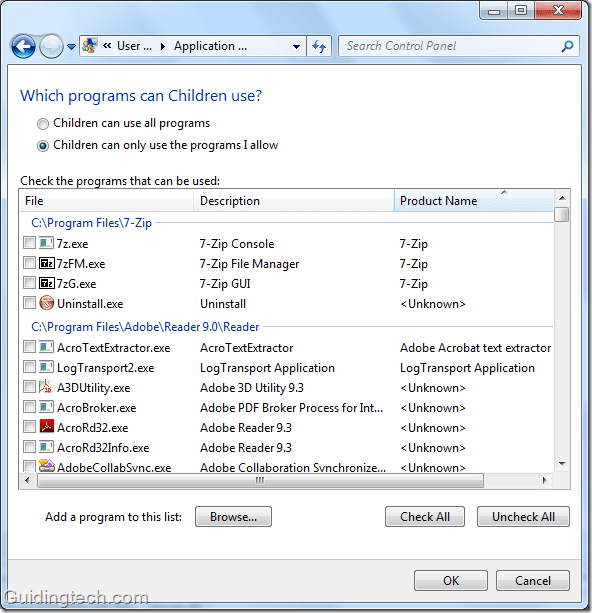Check the AcroRd32.exe checkbox
The height and width of the screenshot is (613, 592).
tap(29, 427)
